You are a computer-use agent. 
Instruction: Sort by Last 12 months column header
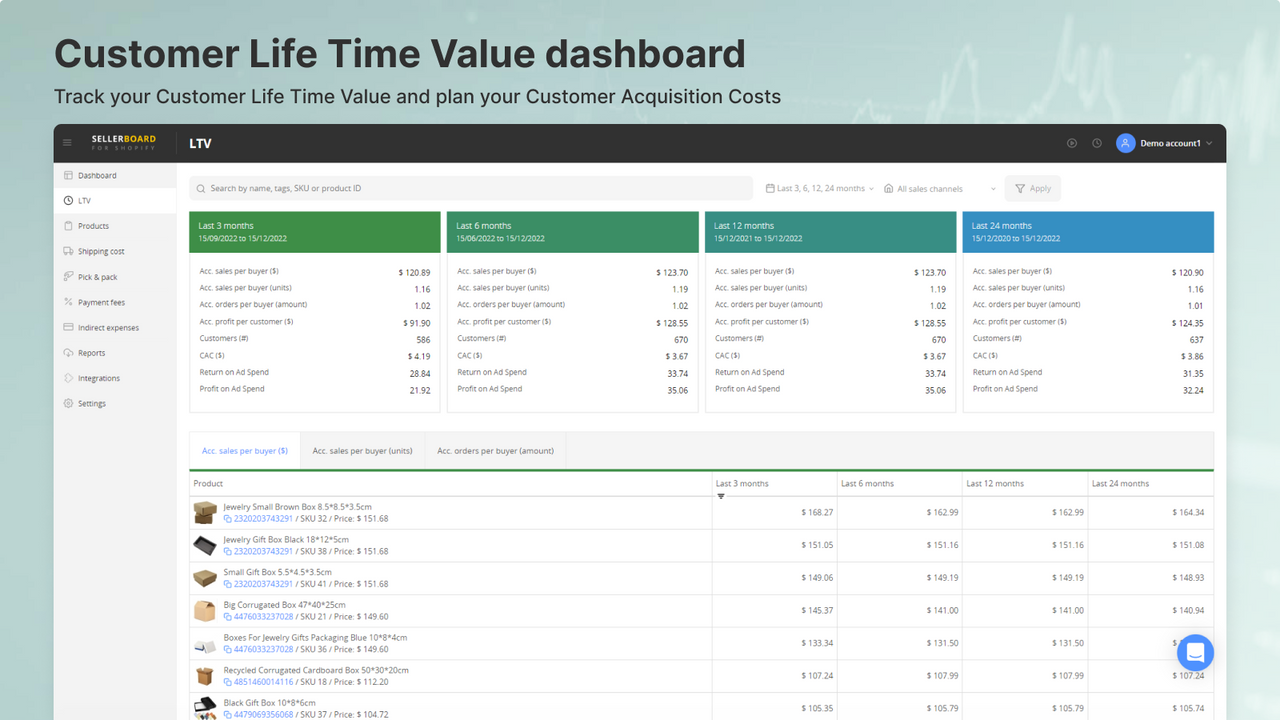(x=1024, y=484)
